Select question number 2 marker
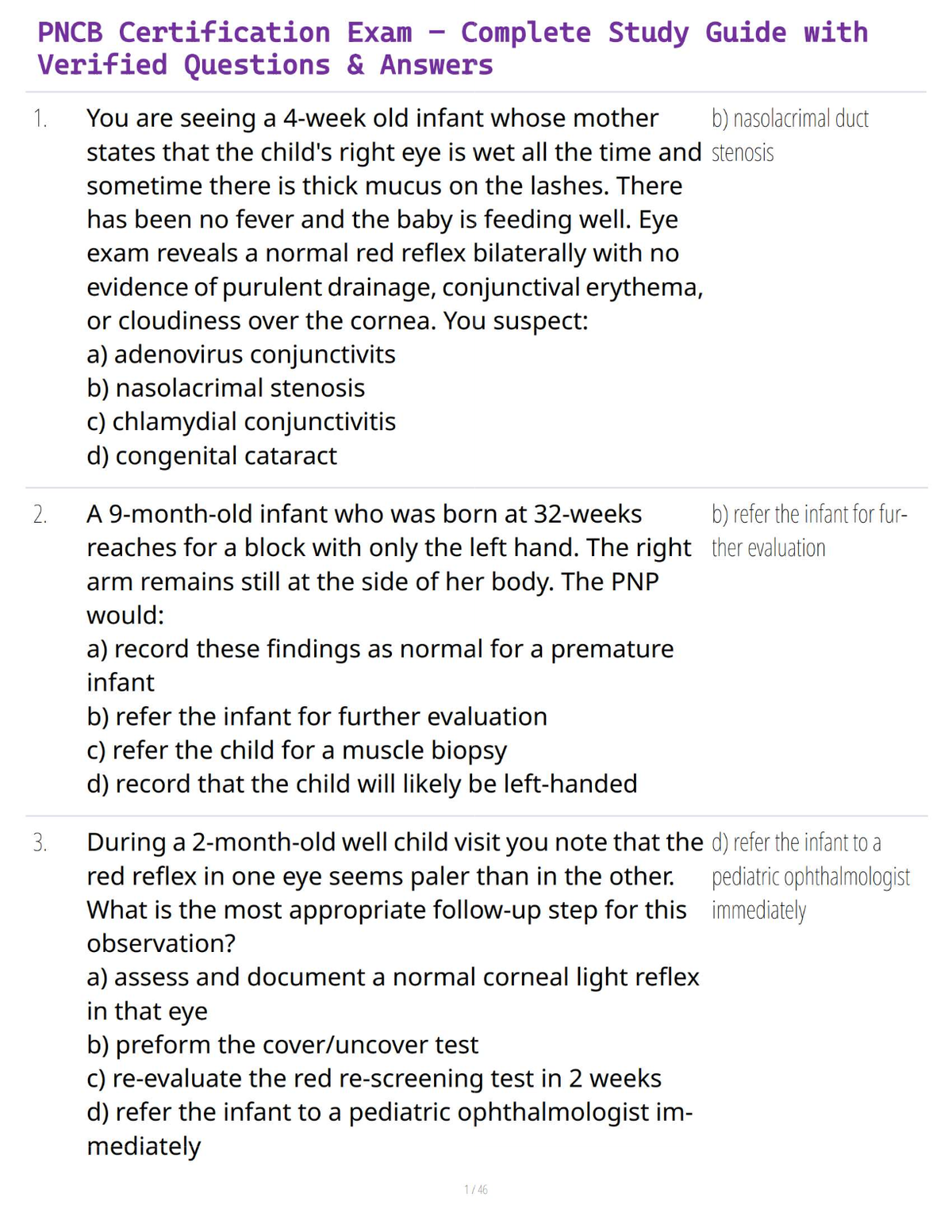 pyautogui.click(x=40, y=515)
